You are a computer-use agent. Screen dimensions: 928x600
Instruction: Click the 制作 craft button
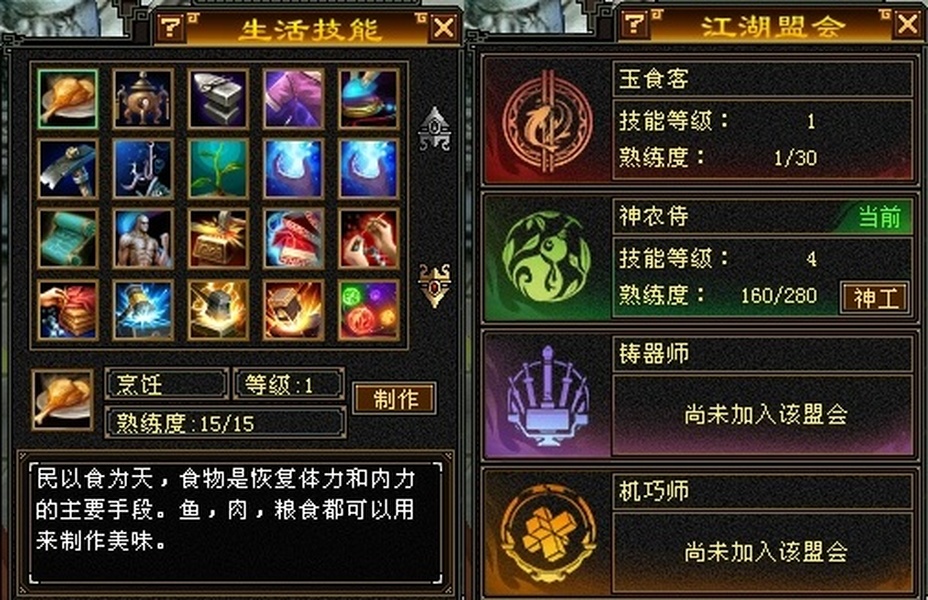[395, 398]
